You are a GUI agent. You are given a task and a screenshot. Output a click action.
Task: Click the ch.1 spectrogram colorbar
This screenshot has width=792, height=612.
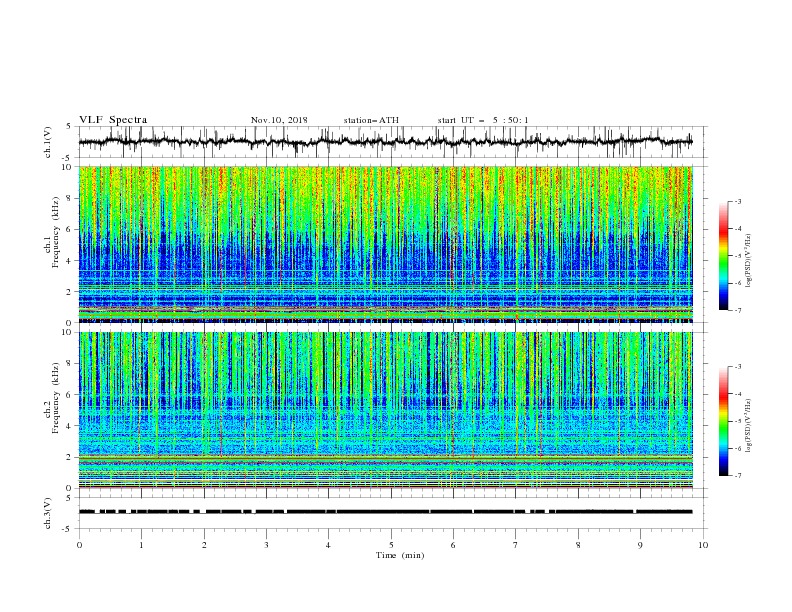(x=724, y=256)
